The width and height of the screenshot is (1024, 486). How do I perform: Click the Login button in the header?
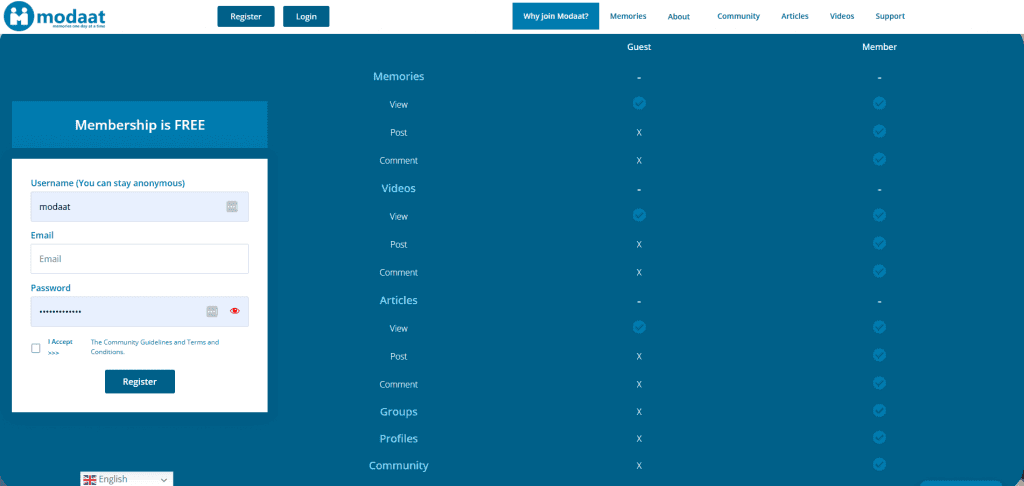click(306, 17)
